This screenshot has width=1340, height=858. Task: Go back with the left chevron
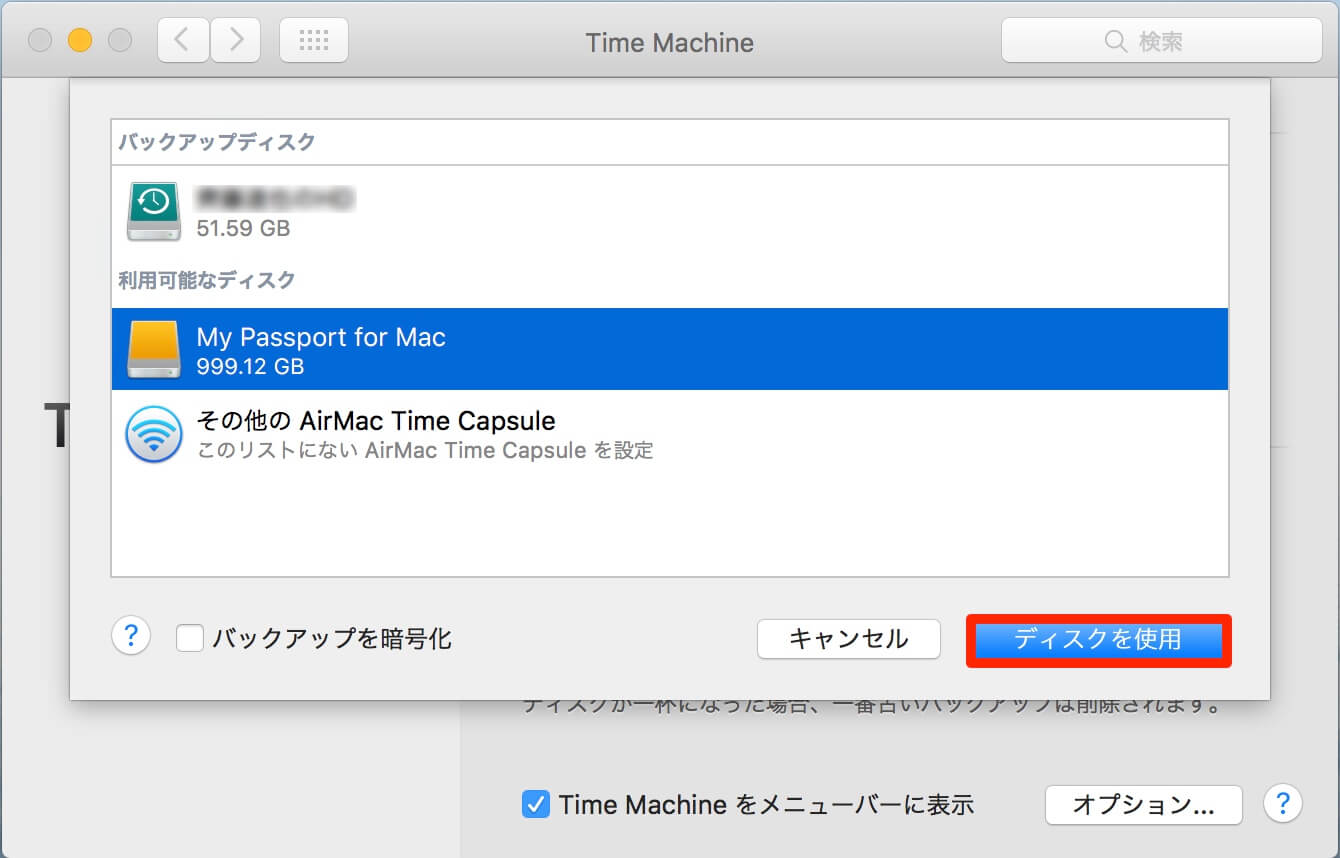182,41
